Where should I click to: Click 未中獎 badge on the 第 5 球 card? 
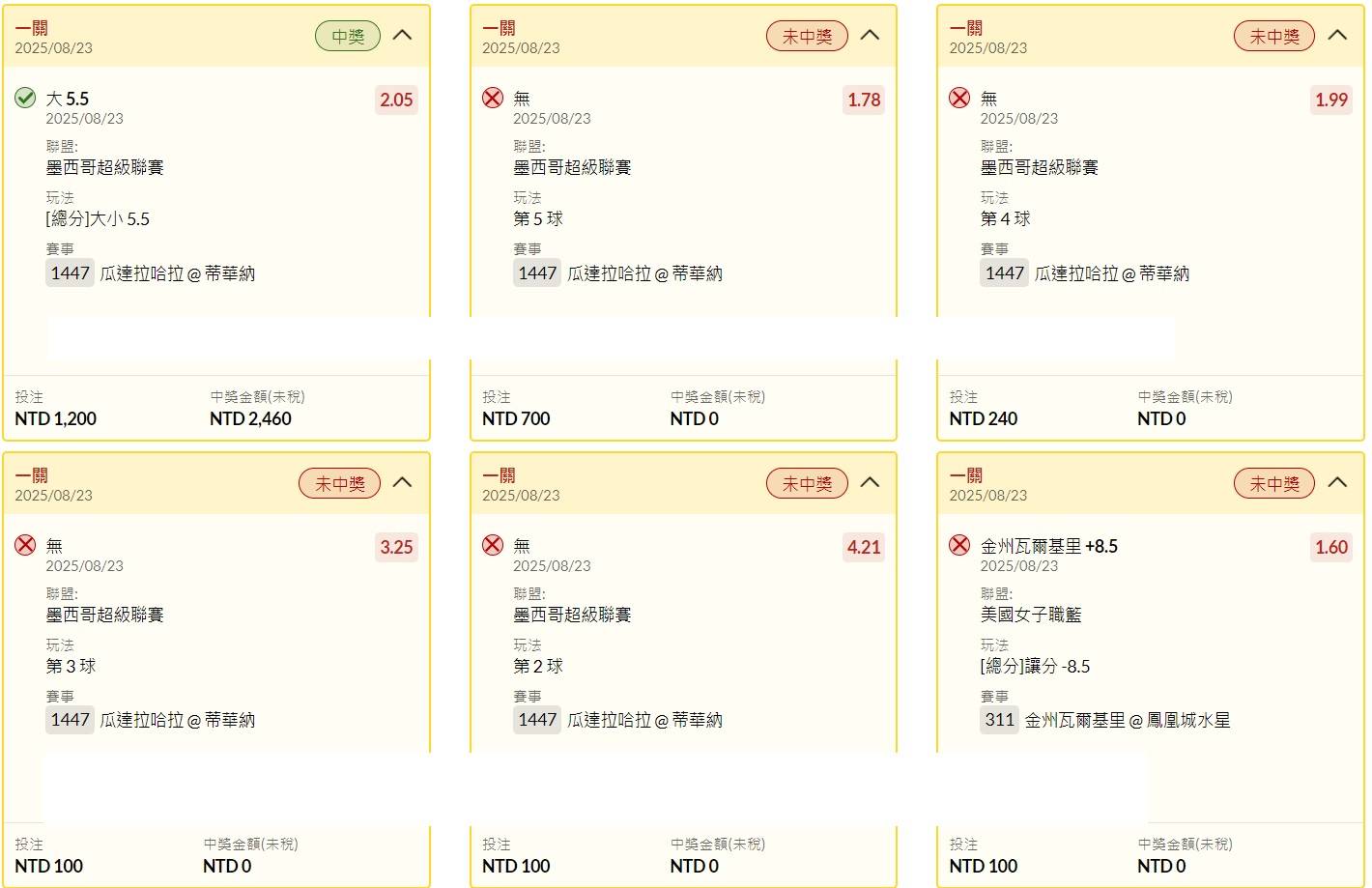click(x=807, y=37)
